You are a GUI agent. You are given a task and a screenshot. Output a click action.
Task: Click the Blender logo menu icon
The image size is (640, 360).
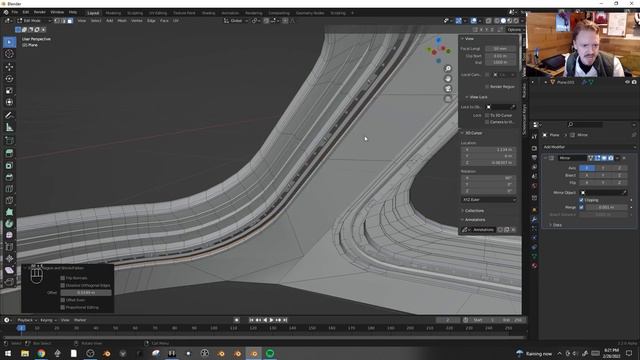[6, 13]
